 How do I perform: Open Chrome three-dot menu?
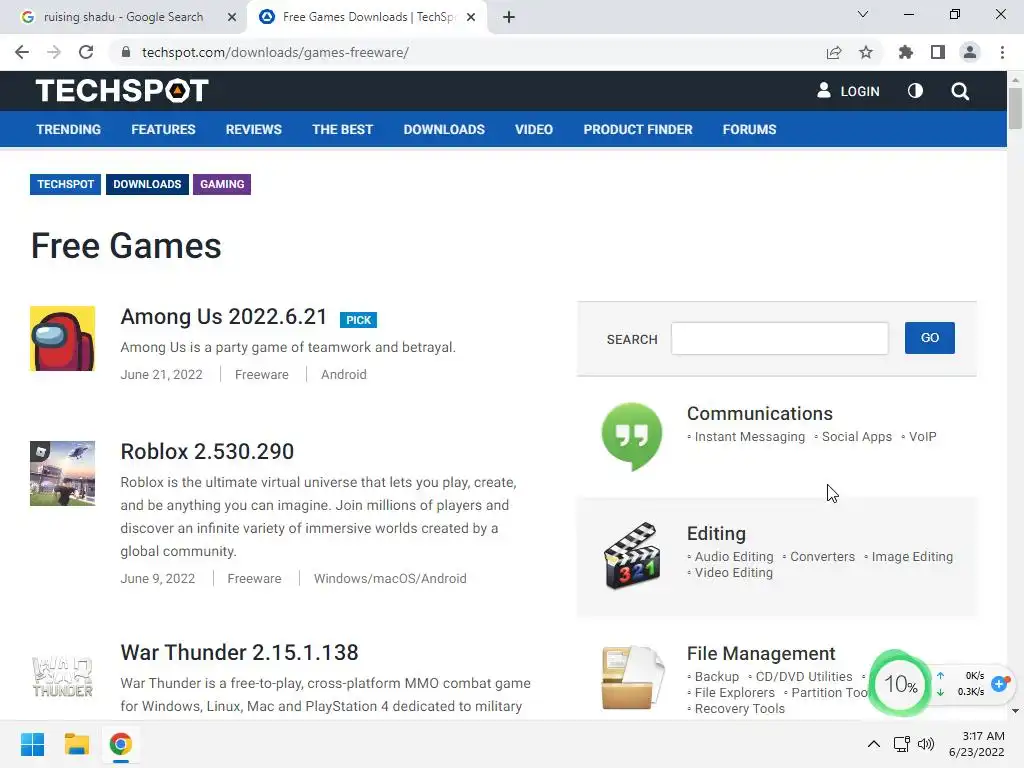1002,52
